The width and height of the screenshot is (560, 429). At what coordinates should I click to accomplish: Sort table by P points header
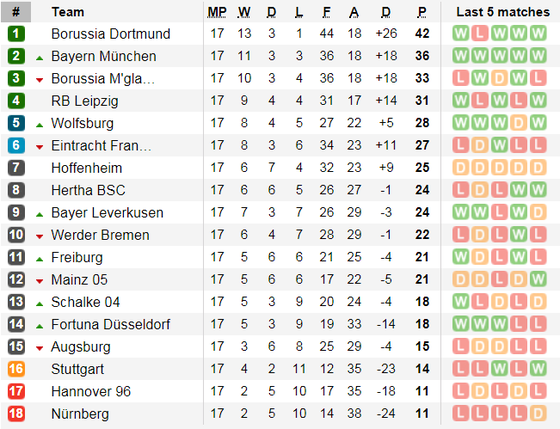coord(422,12)
